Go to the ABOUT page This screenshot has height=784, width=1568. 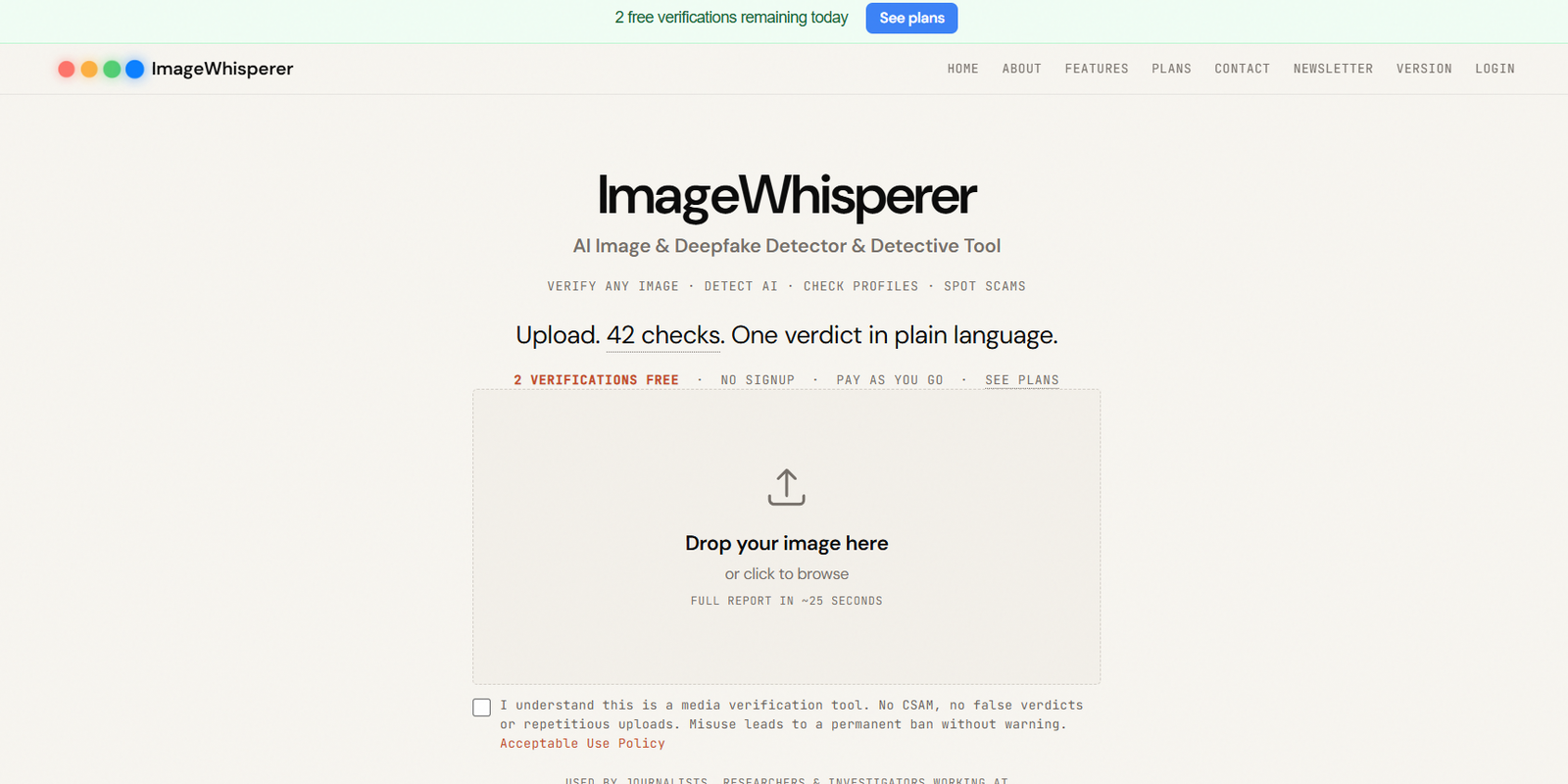point(1021,69)
